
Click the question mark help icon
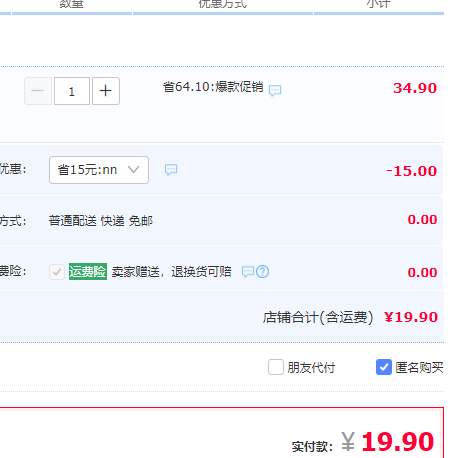point(263,272)
